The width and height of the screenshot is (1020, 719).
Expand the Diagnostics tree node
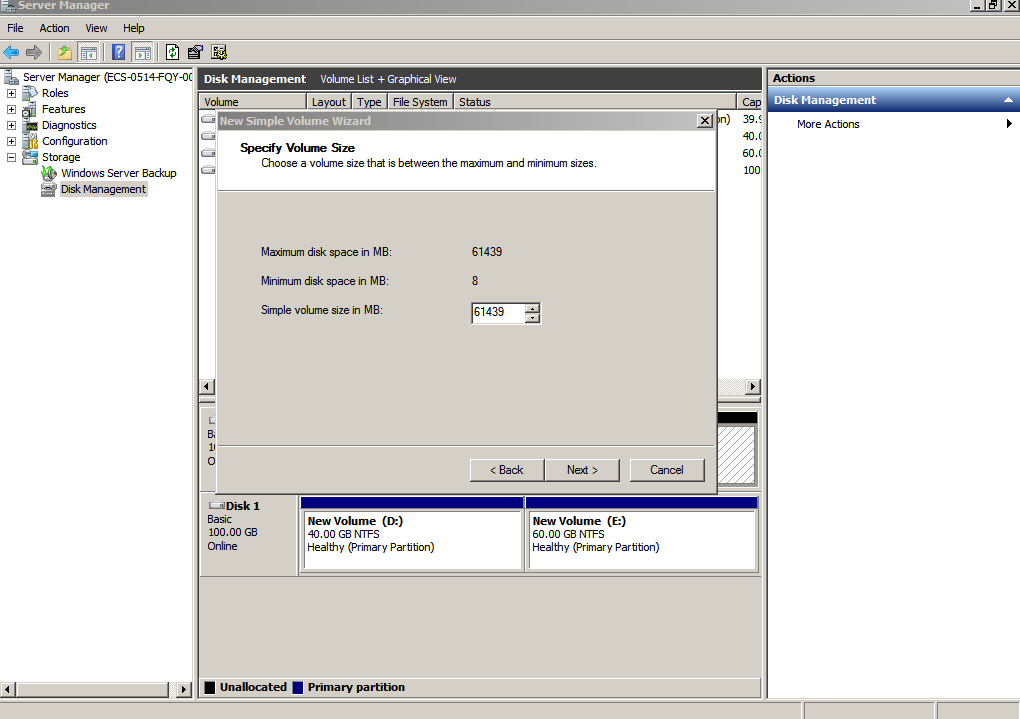[x=11, y=125]
